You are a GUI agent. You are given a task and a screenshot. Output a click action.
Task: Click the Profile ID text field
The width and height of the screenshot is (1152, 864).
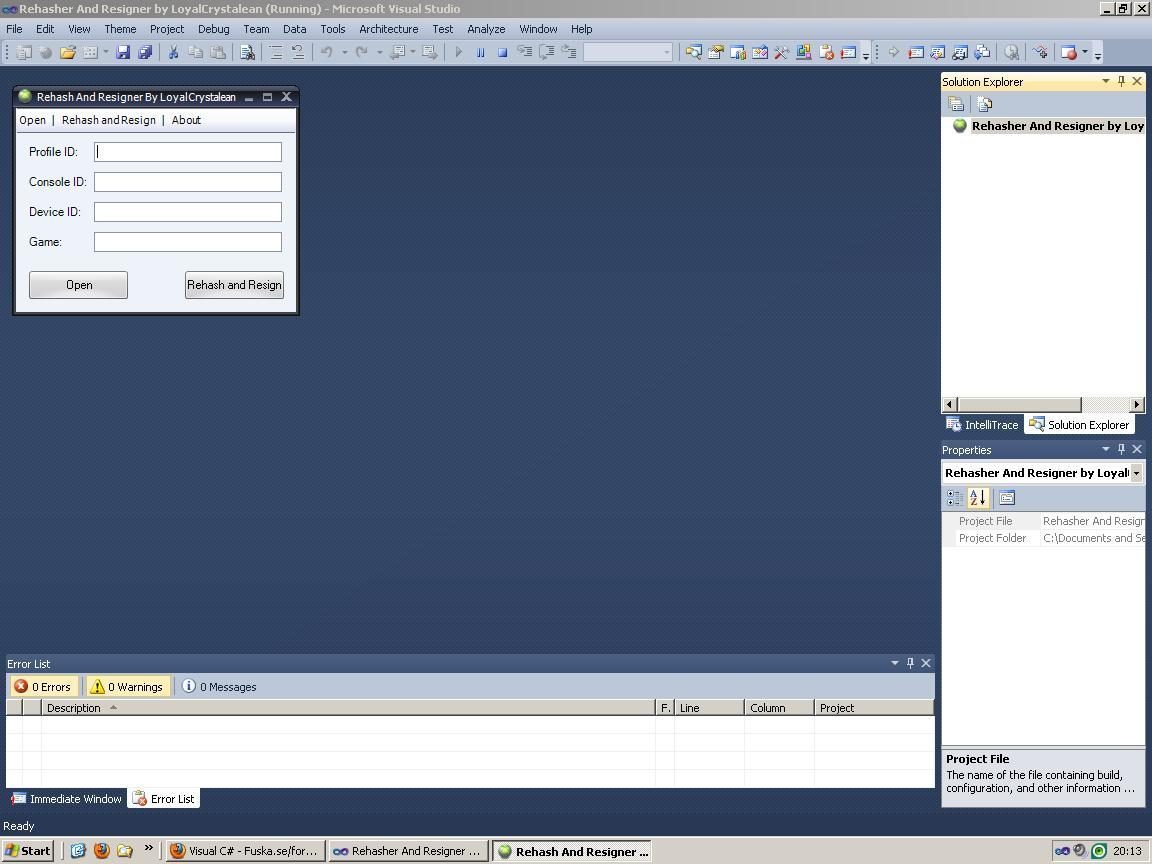pos(188,152)
